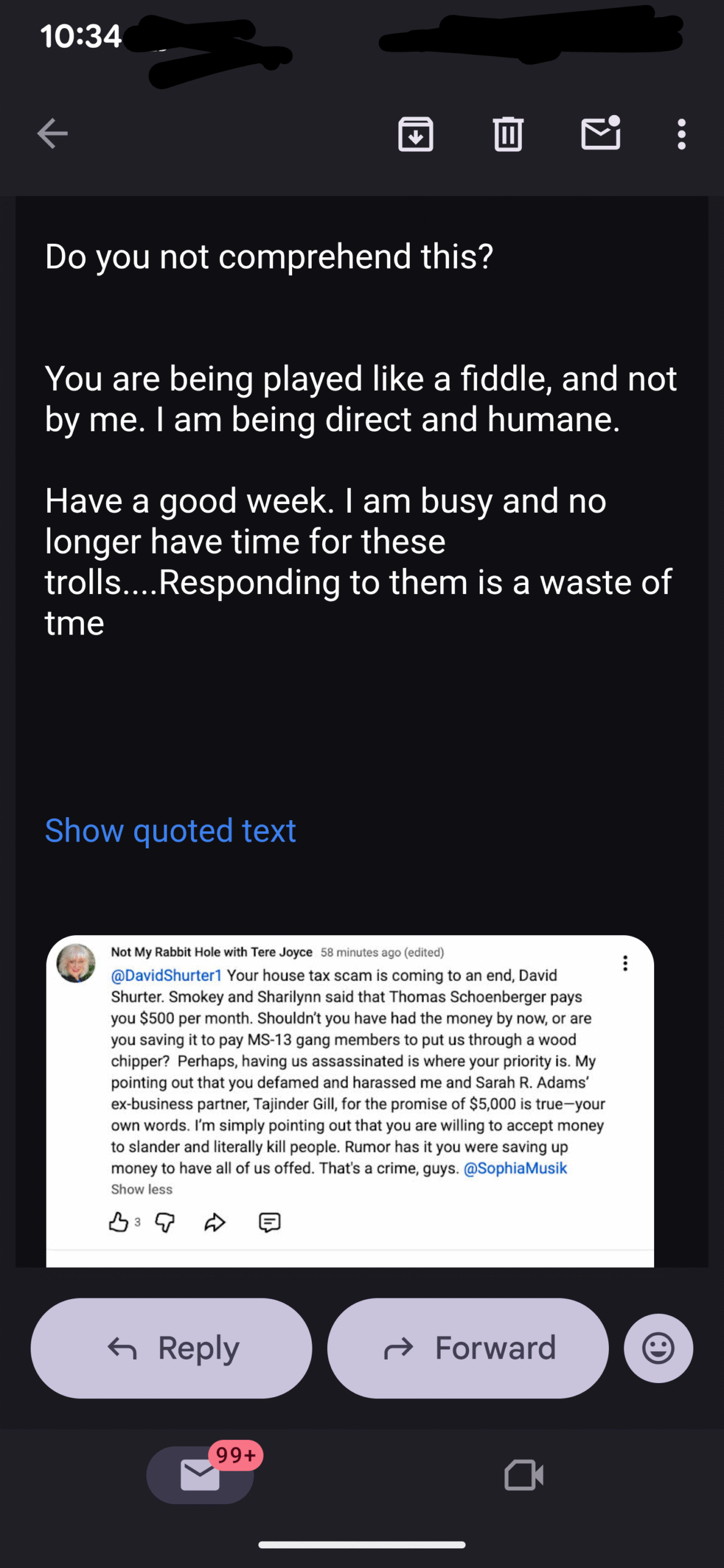Collapse the comment with Show less
The image size is (724, 1568).
pos(141,1189)
